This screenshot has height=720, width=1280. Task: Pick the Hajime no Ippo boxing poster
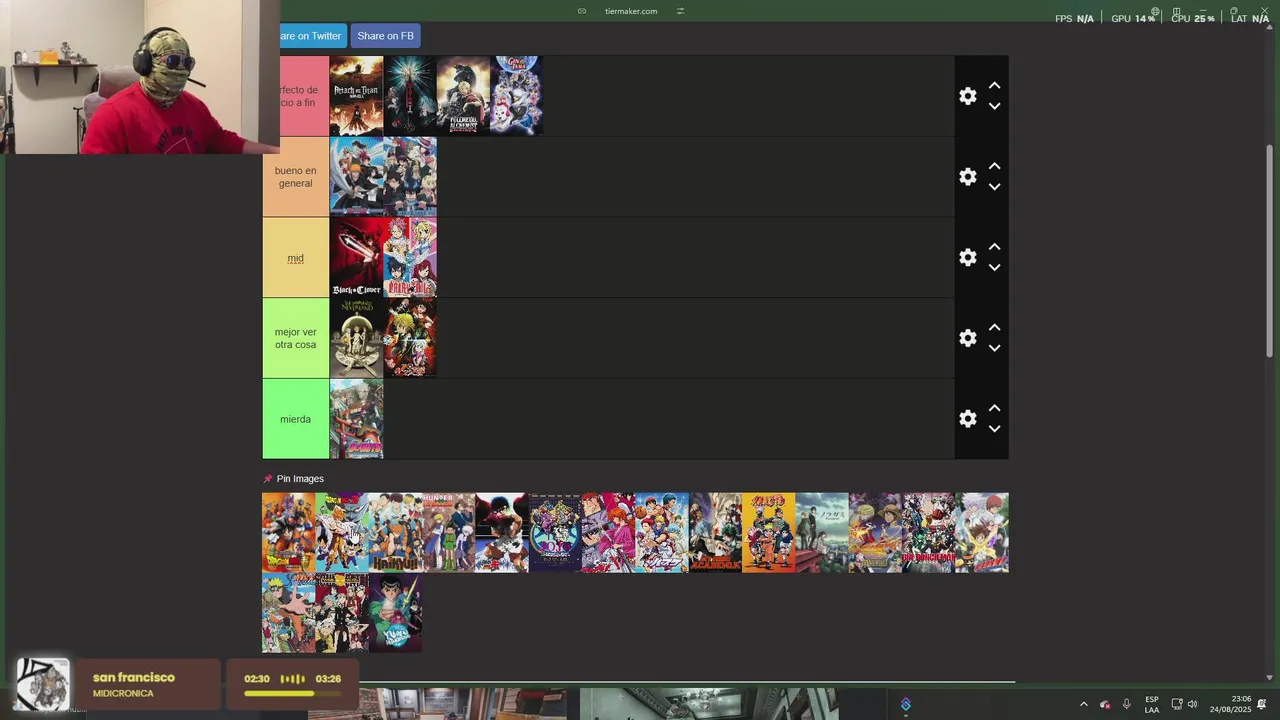point(502,532)
